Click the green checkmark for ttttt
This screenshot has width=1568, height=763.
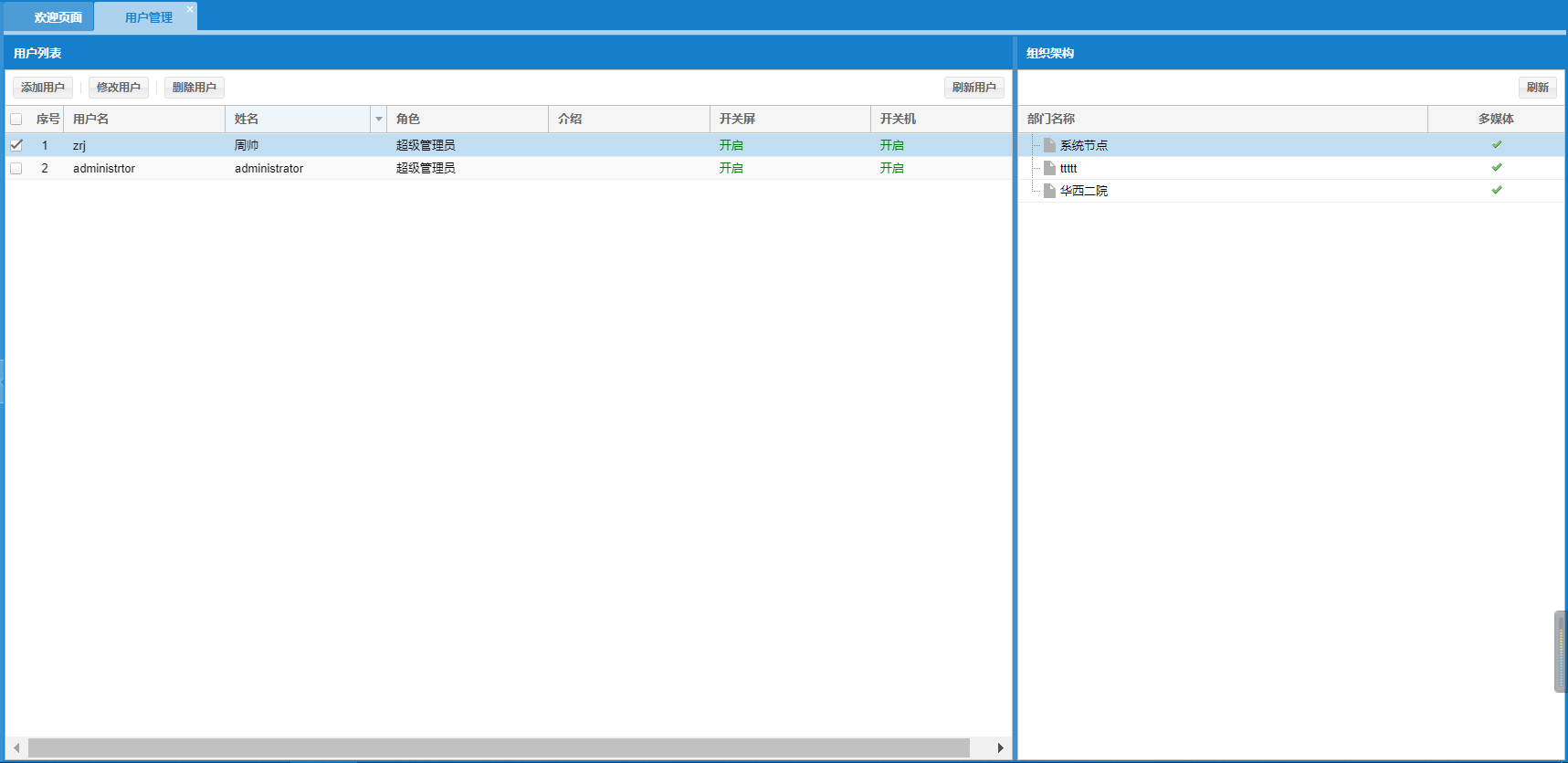[1497, 167]
